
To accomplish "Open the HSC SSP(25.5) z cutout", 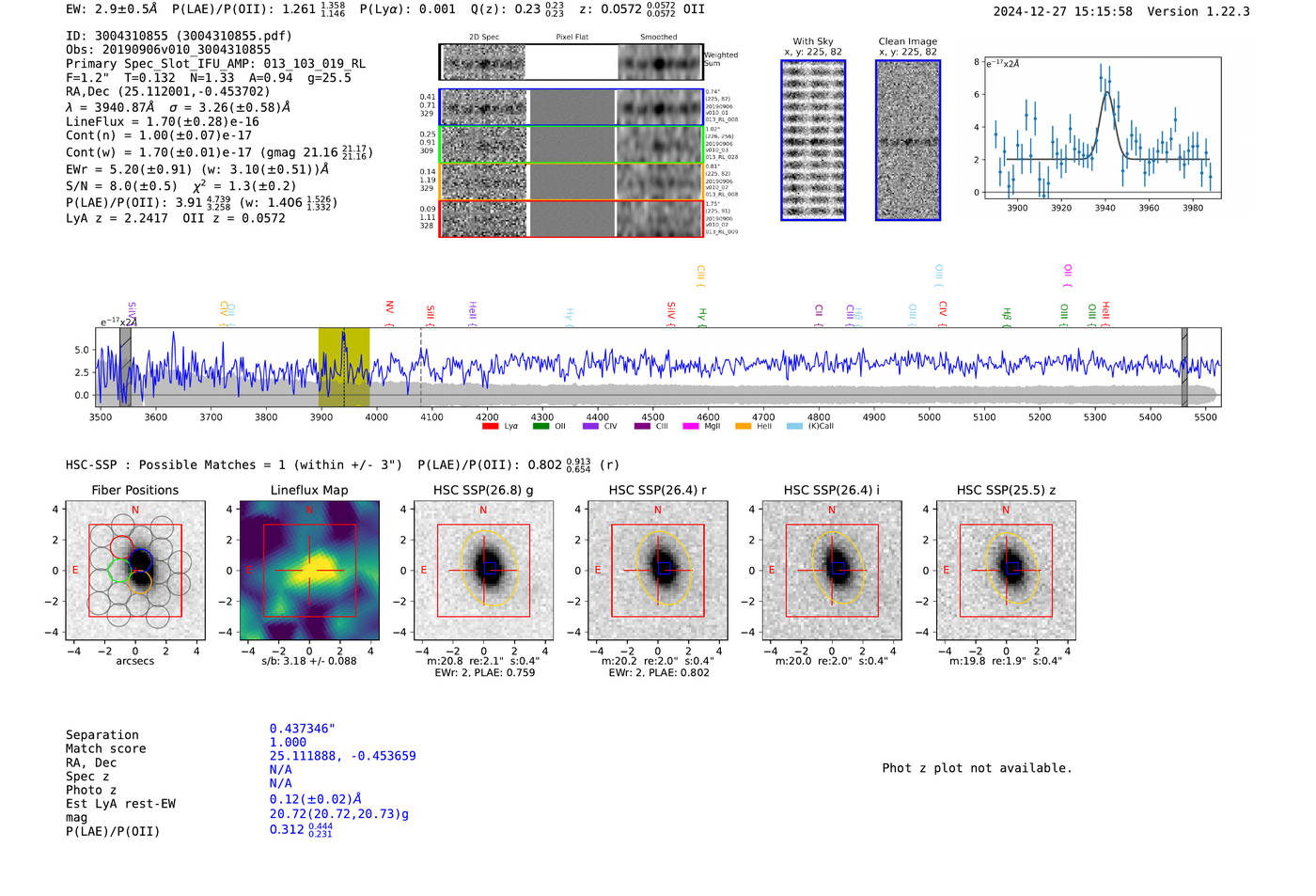I will [x=1006, y=571].
